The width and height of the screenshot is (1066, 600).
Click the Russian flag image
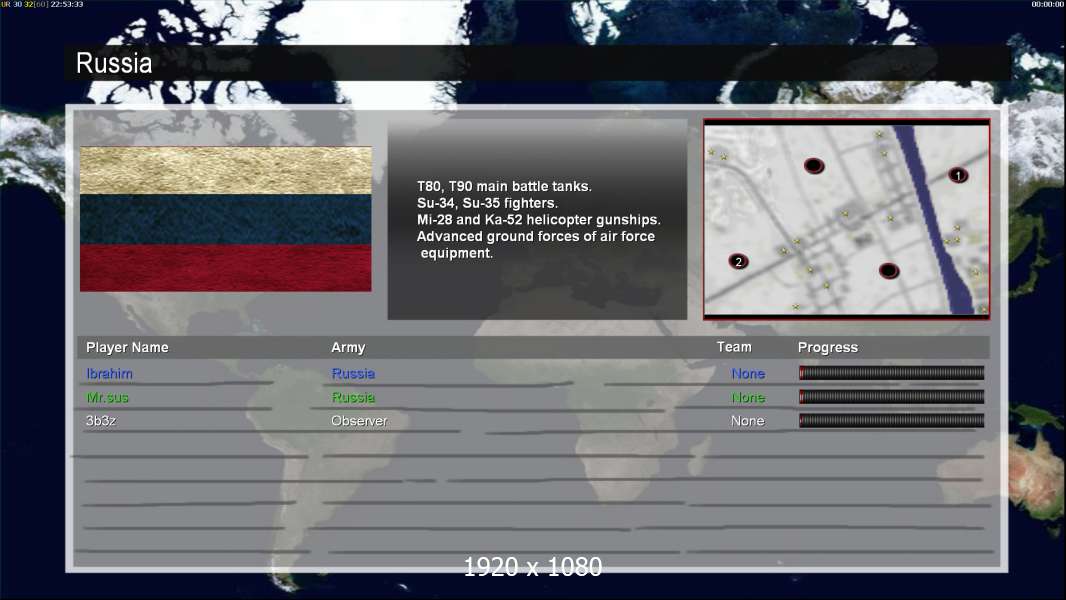point(226,219)
